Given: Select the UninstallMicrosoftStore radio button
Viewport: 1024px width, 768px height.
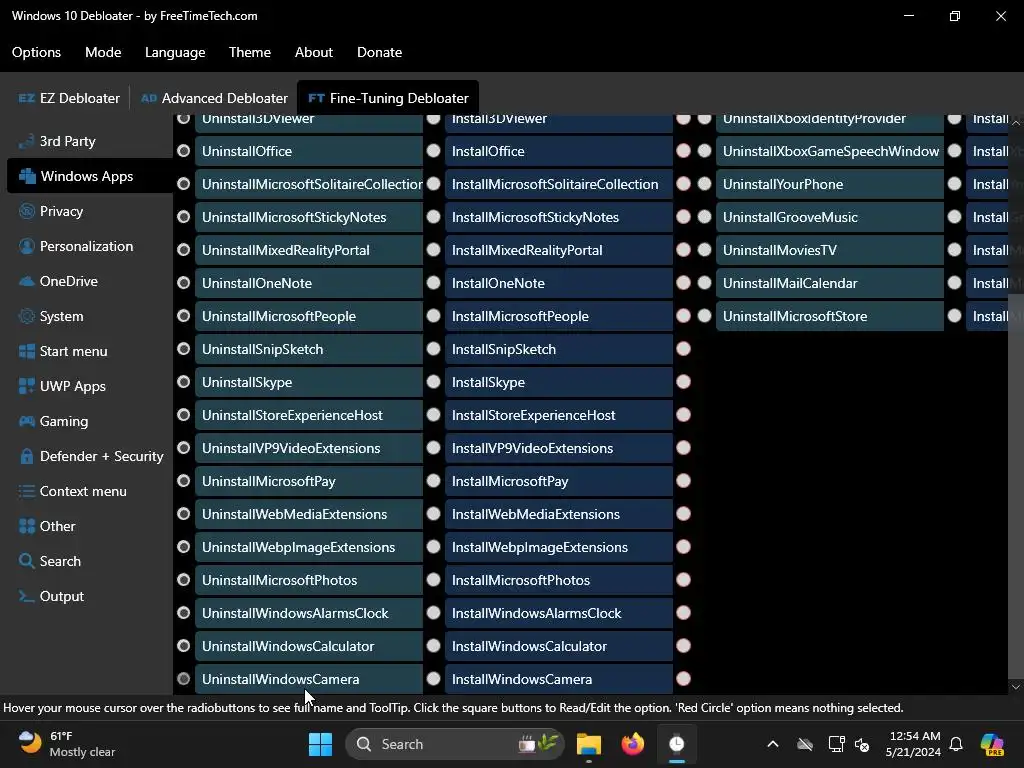Looking at the screenshot, I should (x=705, y=316).
